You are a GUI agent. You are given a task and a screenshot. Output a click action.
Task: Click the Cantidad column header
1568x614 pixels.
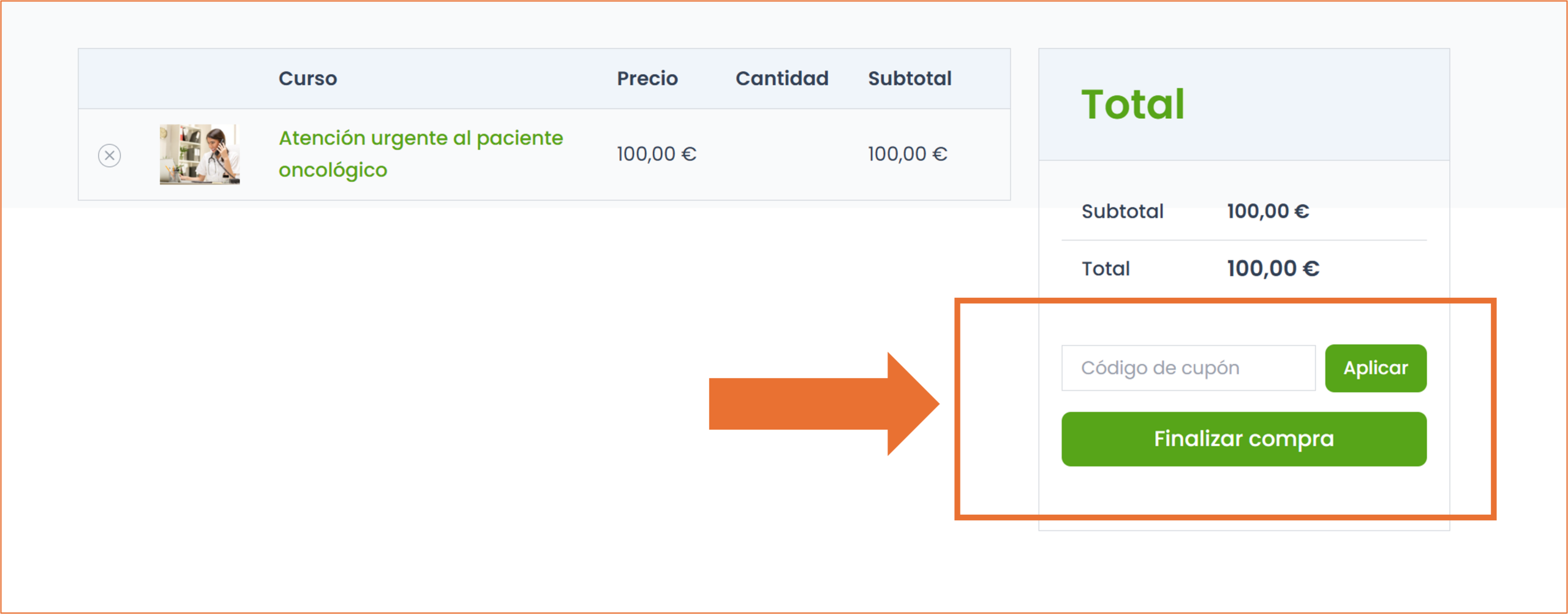pyautogui.click(x=782, y=78)
